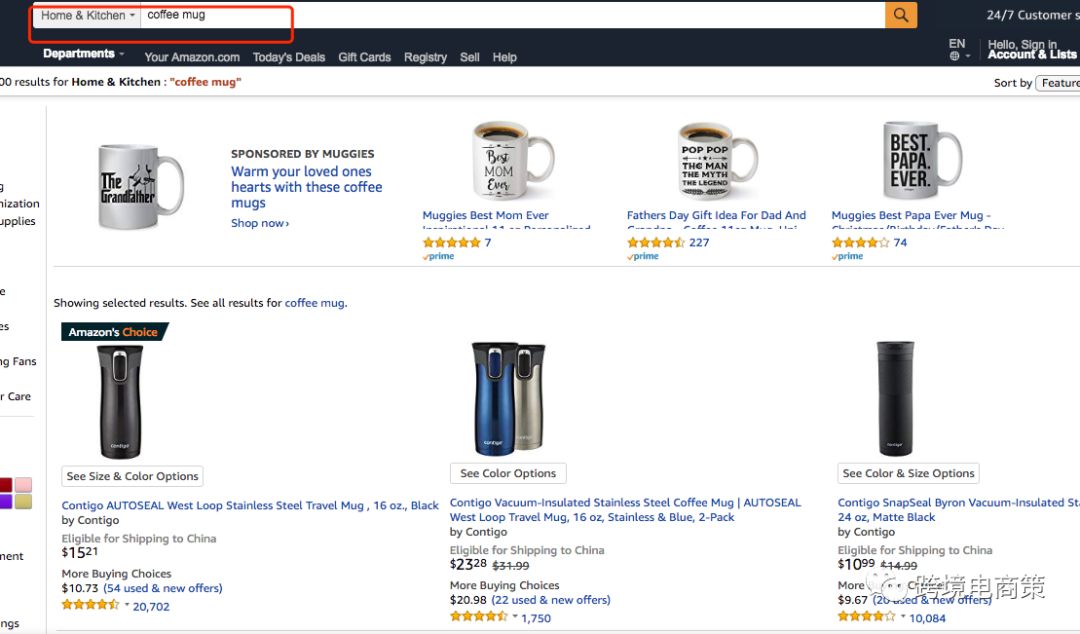The image size is (1080, 634).
Task: Select the pink color swatch filter
Action: (x=23, y=485)
